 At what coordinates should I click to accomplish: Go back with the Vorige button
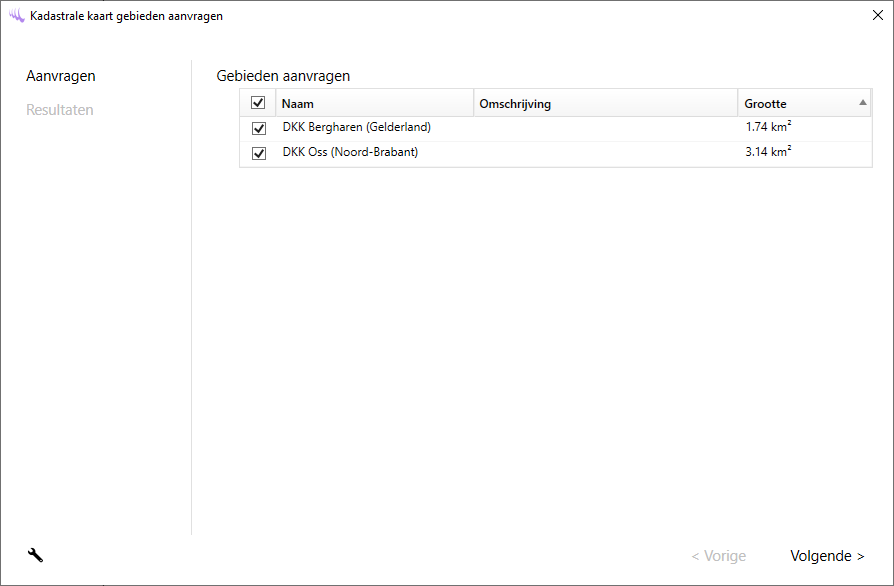718,556
